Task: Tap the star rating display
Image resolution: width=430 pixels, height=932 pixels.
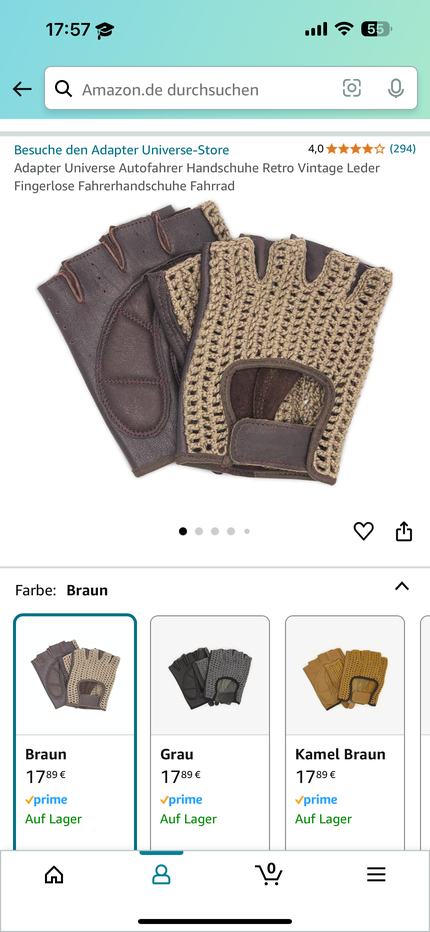Action: 356,149
